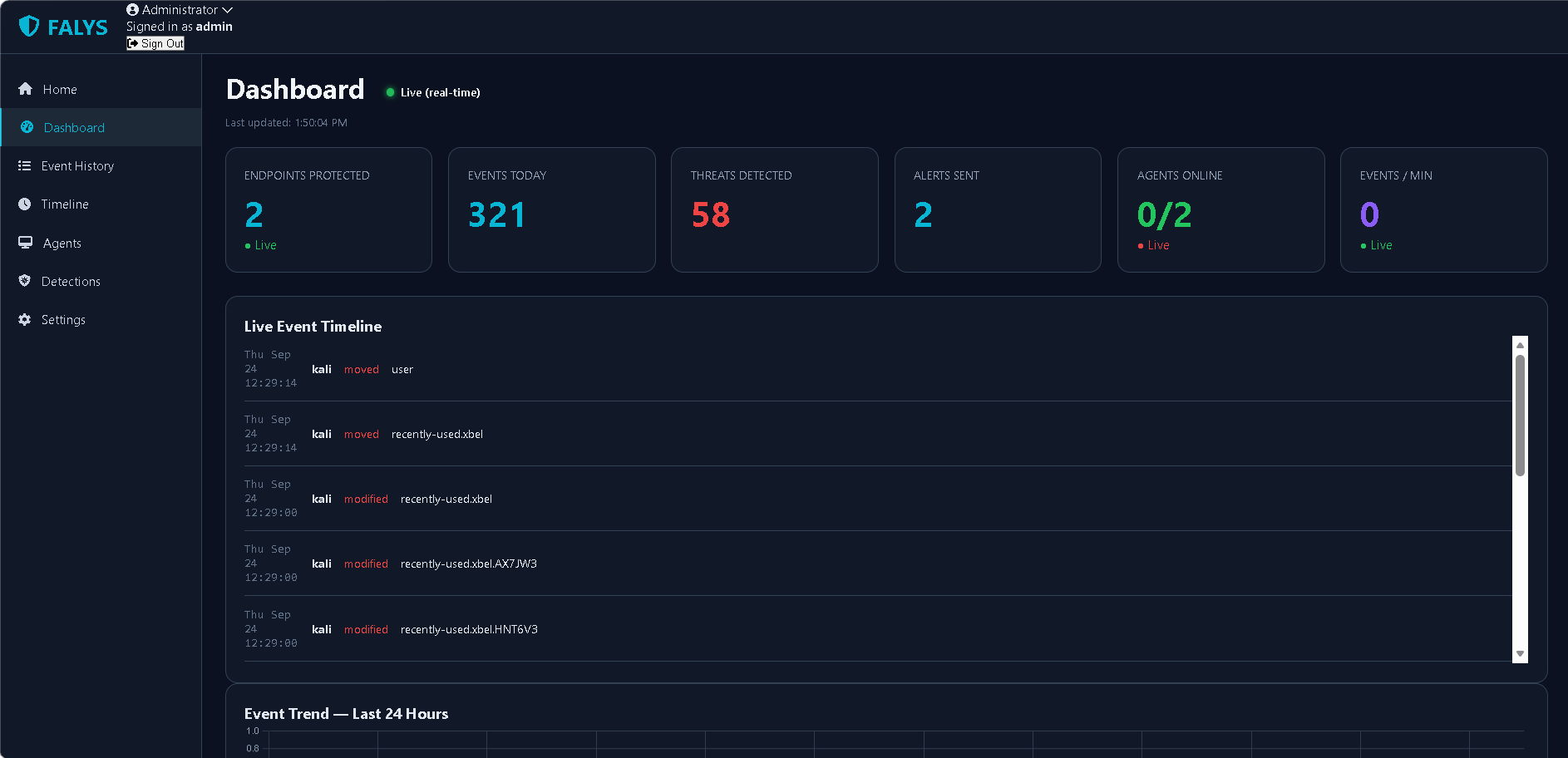The width and height of the screenshot is (1568, 758).
Task: Expand the Administrator dropdown chevron
Action: click(227, 10)
